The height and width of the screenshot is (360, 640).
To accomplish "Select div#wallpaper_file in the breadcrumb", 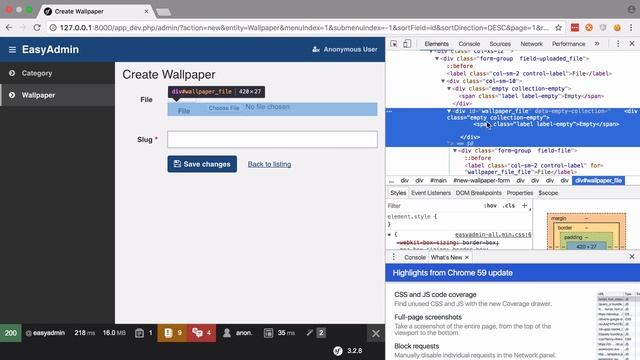I will pos(598,180).
